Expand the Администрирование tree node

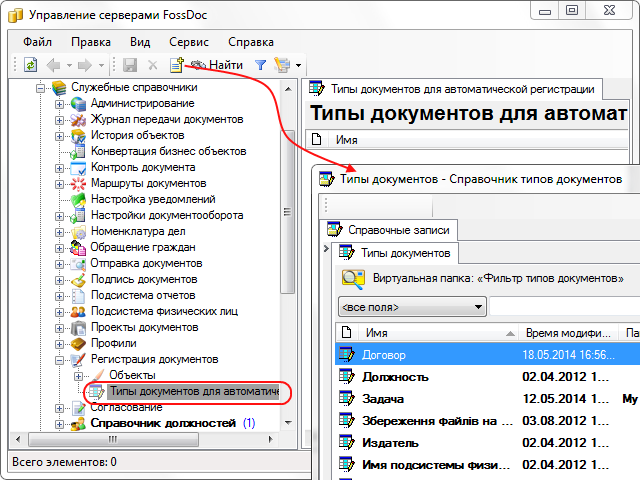(60, 104)
